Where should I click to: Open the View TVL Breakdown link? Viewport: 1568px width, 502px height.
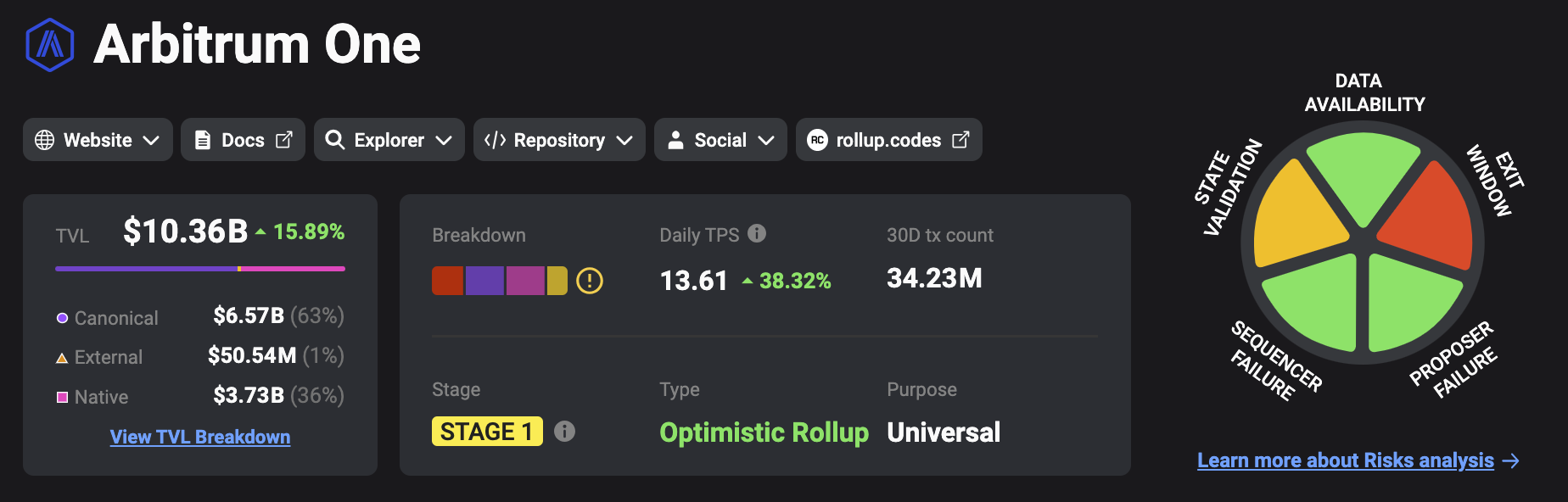point(200,437)
